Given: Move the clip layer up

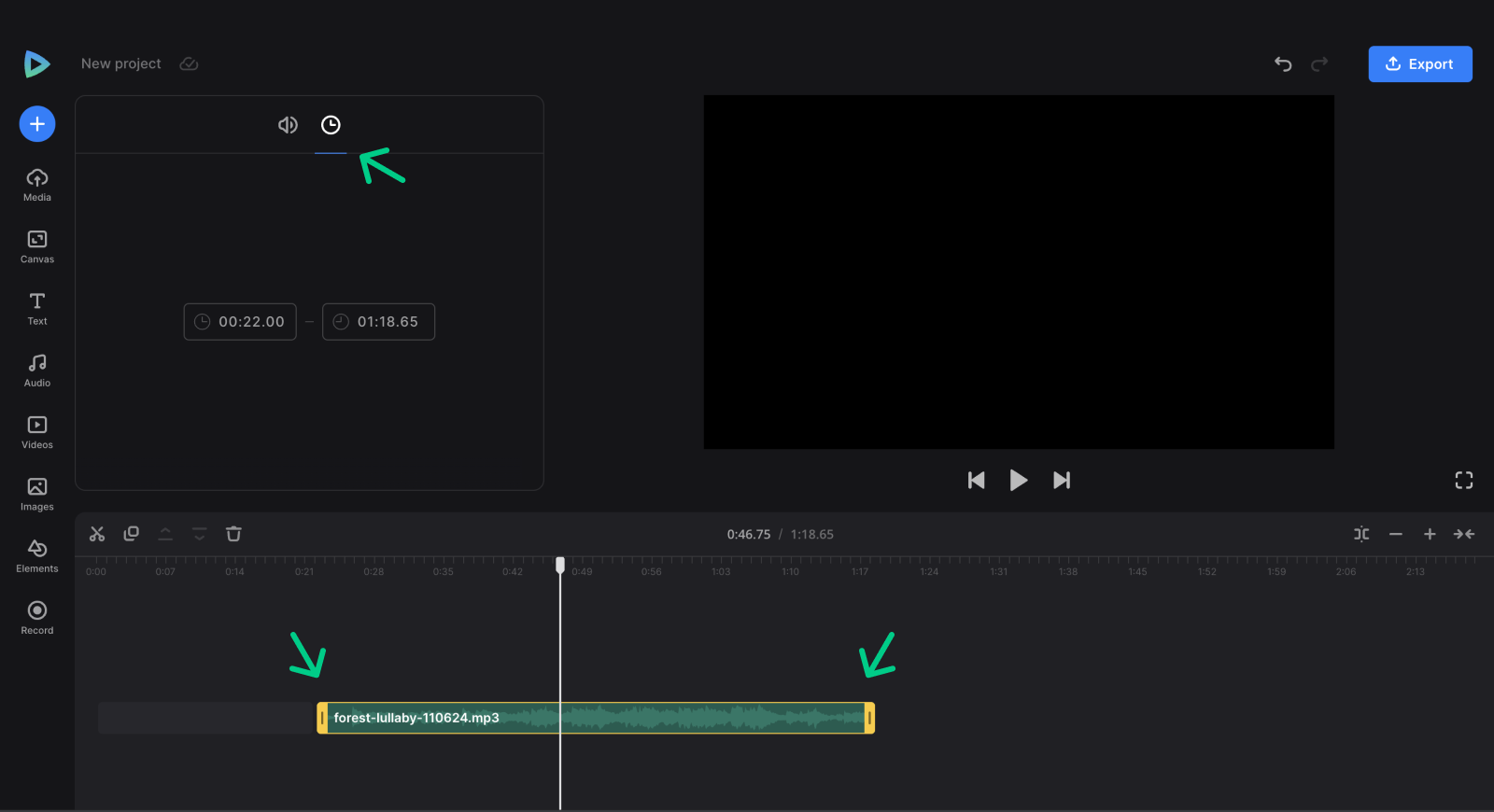Looking at the screenshot, I should (x=165, y=534).
